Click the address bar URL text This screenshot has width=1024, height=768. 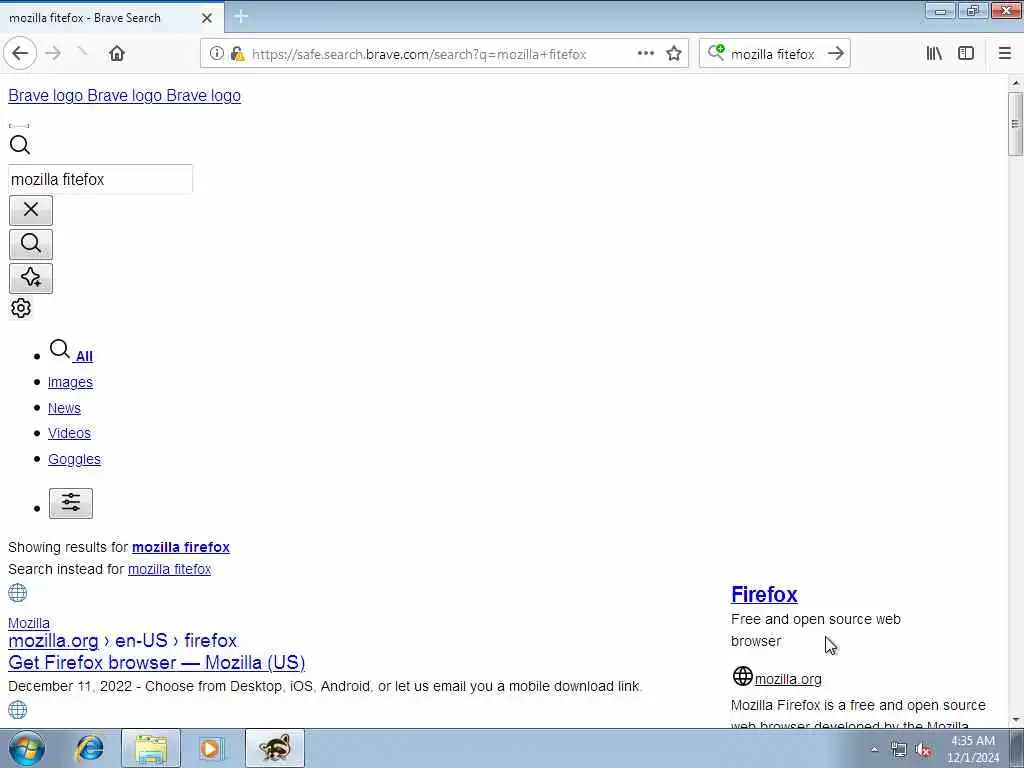coord(419,54)
